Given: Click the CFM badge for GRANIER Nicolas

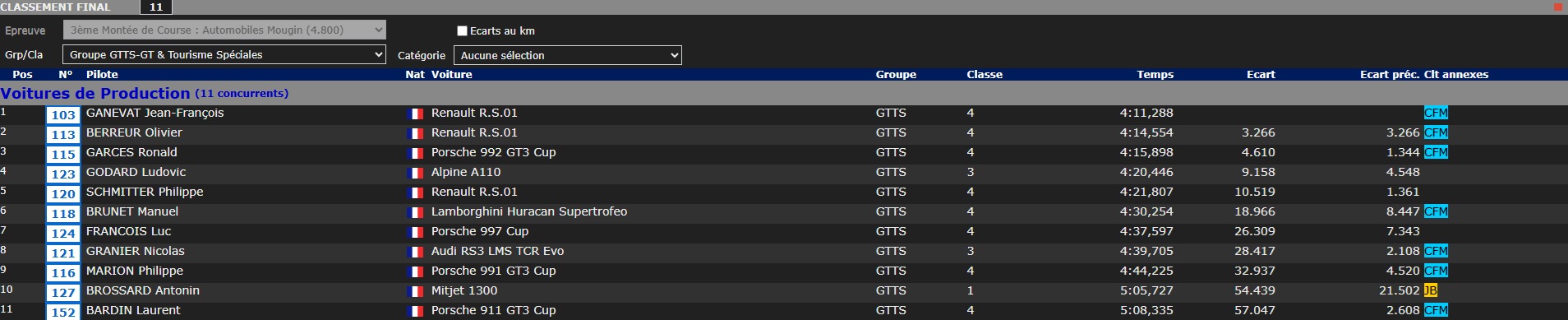Looking at the screenshot, I should (x=1436, y=251).
